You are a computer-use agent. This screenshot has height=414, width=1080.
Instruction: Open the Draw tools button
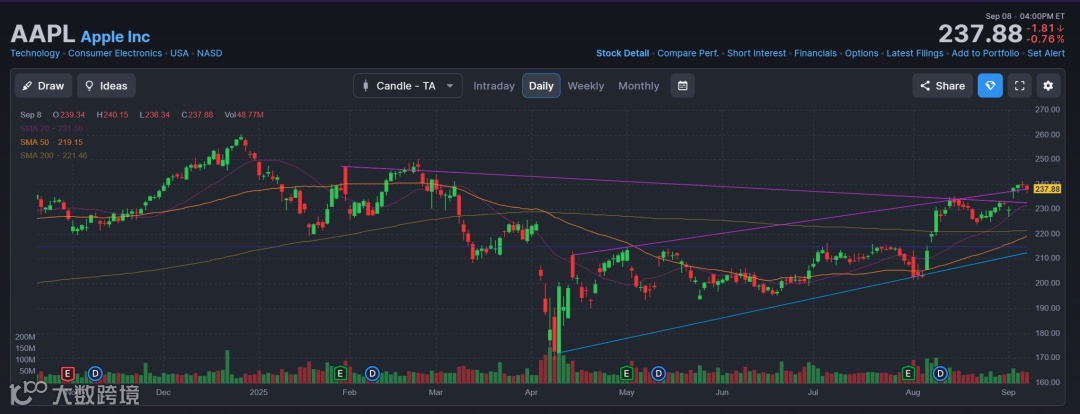pyautogui.click(x=43, y=85)
